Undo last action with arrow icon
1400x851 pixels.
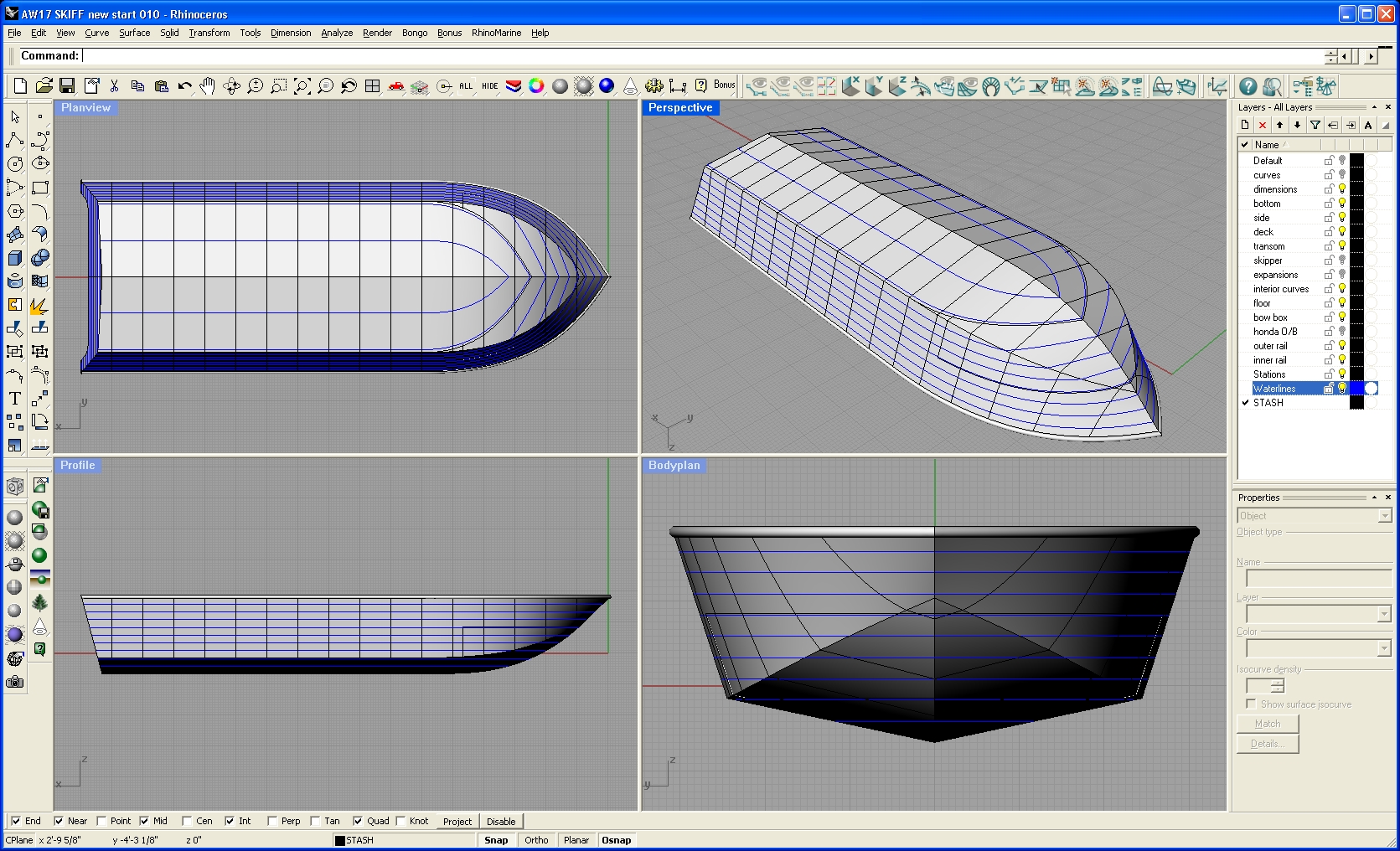pyautogui.click(x=184, y=86)
